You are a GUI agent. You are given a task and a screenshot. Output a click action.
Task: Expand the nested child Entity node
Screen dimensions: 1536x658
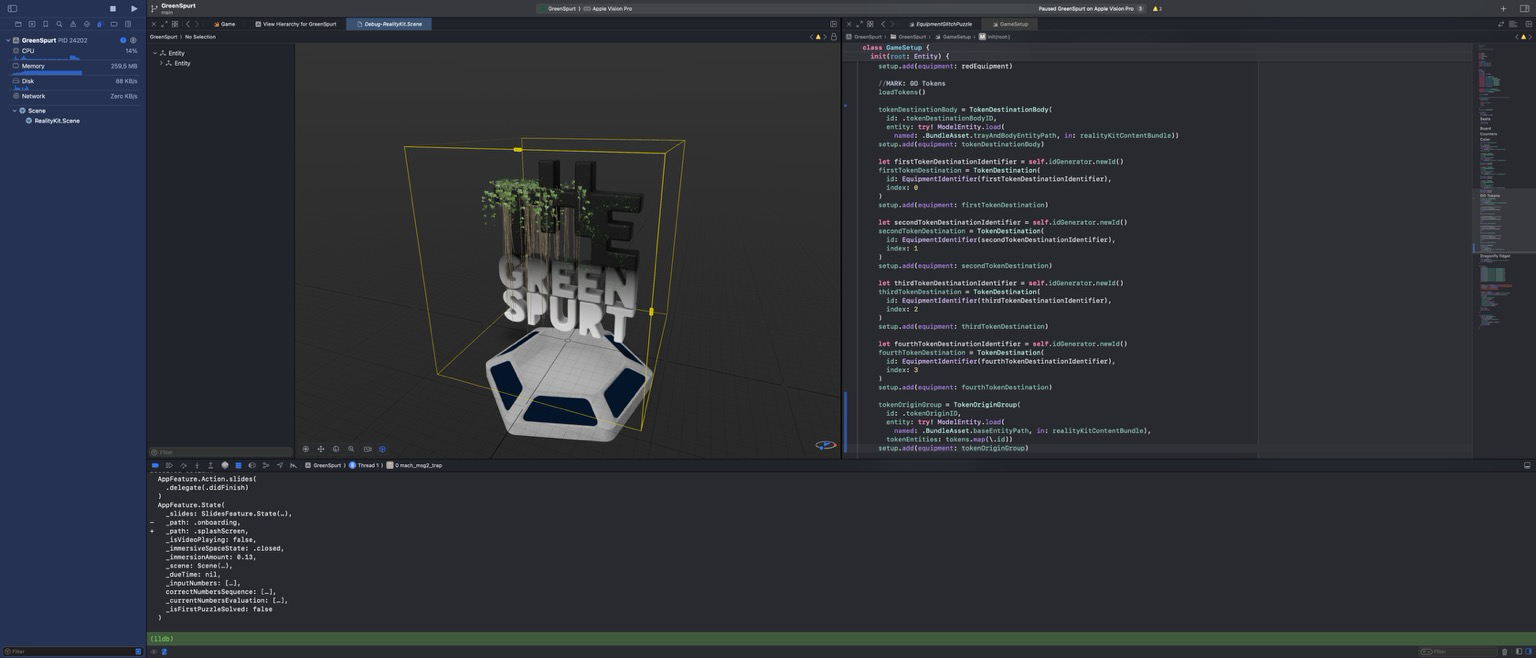[161, 63]
